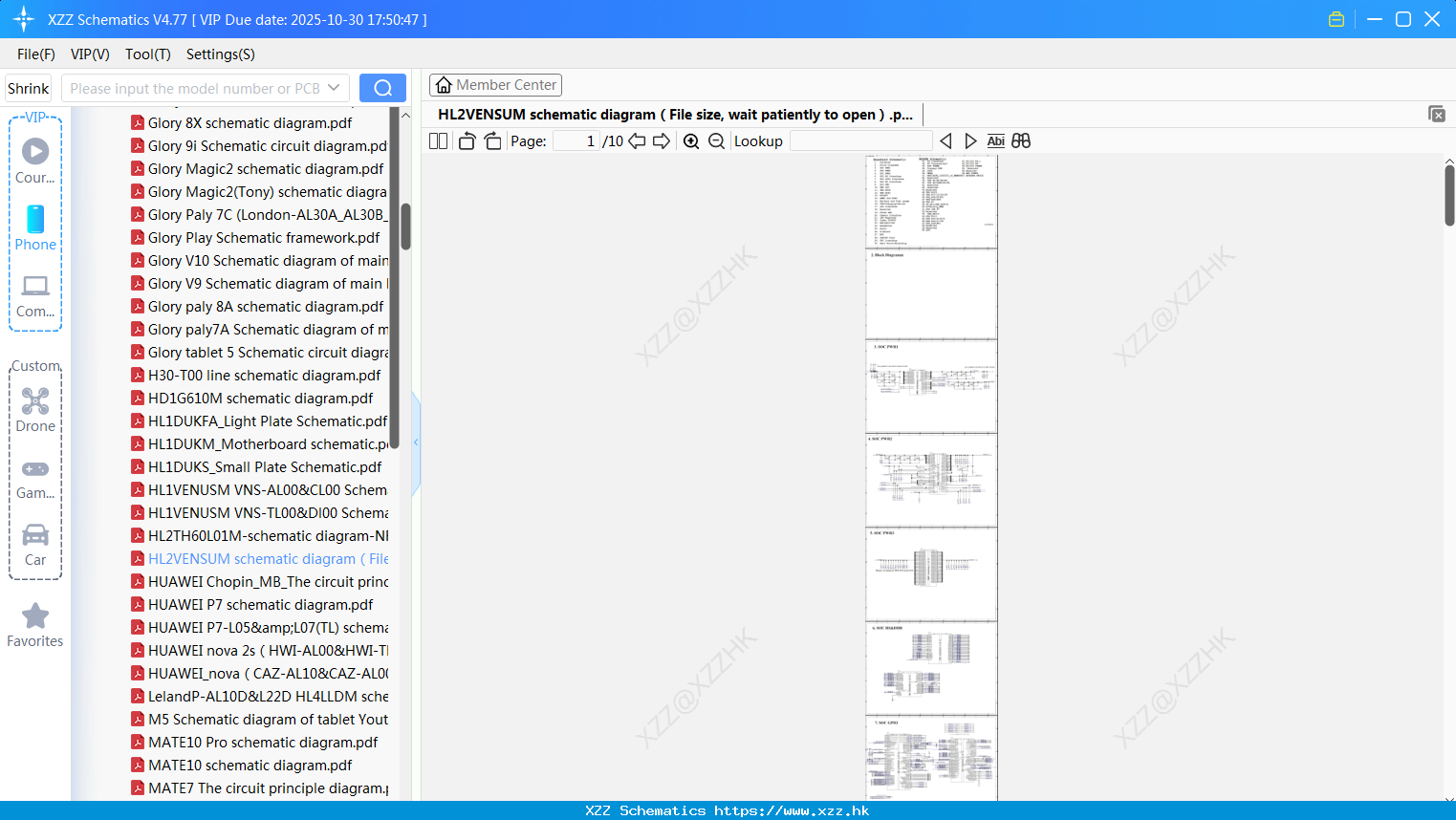Collapse the file list panel handle

coord(416,442)
